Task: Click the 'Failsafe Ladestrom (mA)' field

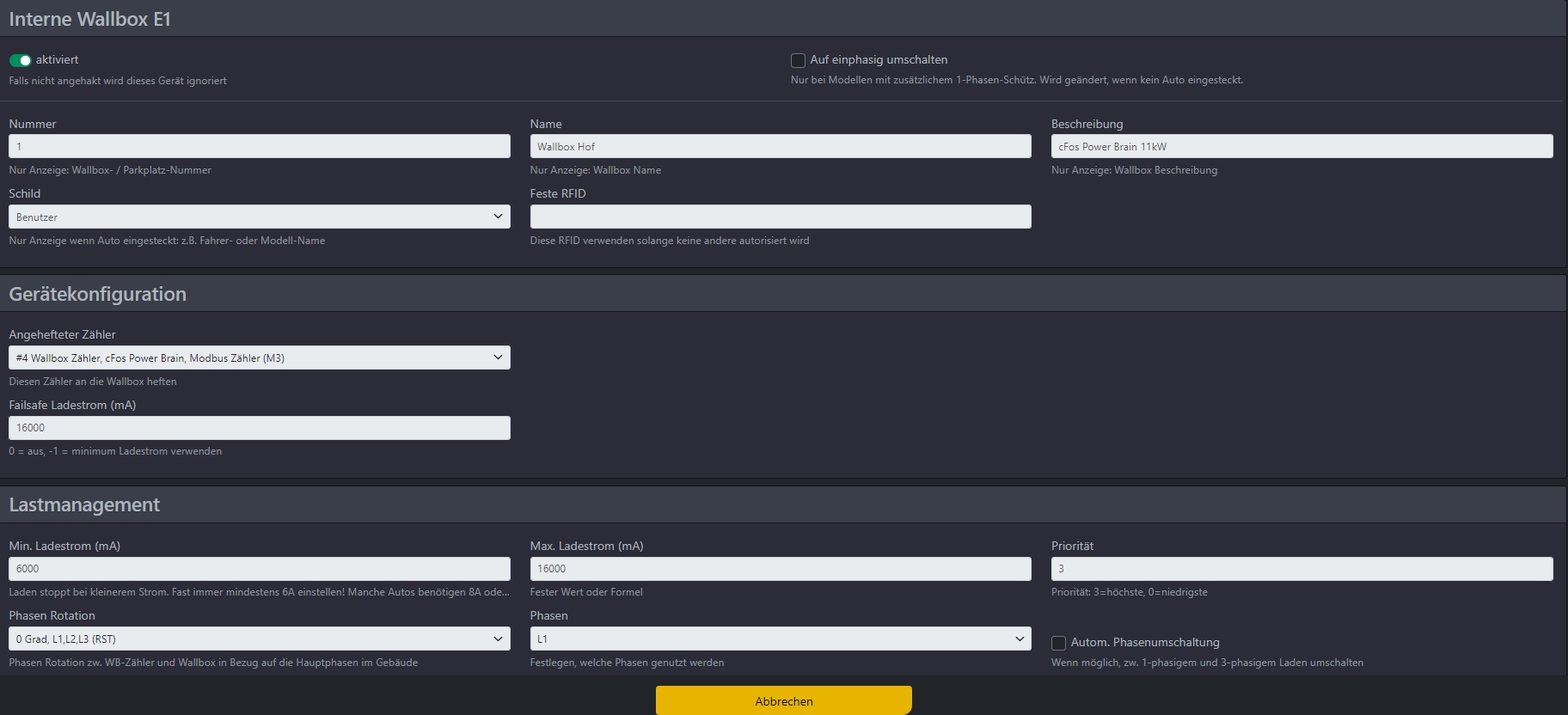Action: coord(259,428)
